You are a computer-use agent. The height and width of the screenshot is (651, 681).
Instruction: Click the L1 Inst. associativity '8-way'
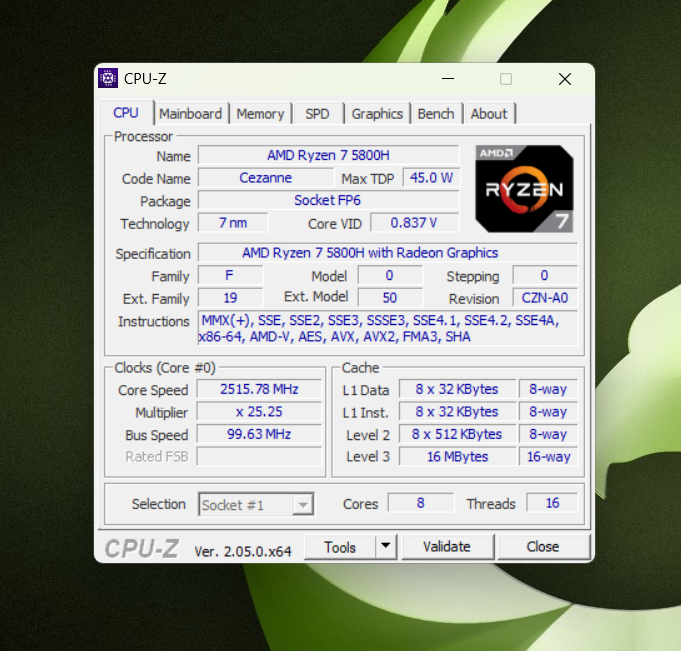(x=549, y=412)
